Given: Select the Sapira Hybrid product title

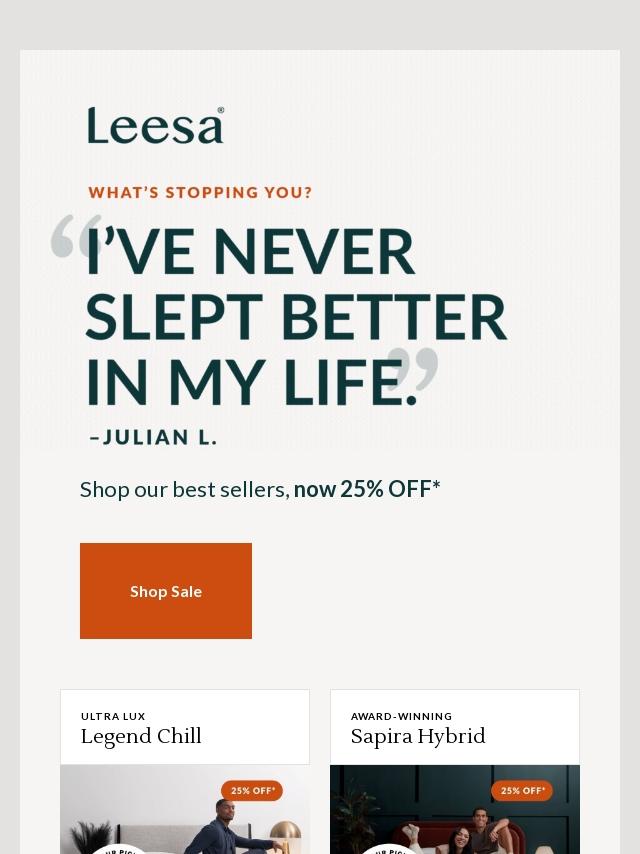Looking at the screenshot, I should (418, 736).
